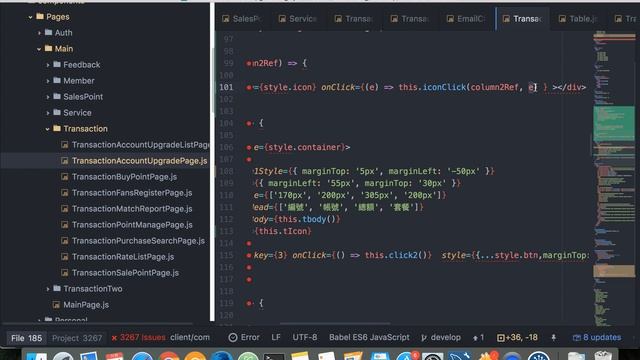
Task: Click the Feedback folder icon
Action: (x=57, y=64)
